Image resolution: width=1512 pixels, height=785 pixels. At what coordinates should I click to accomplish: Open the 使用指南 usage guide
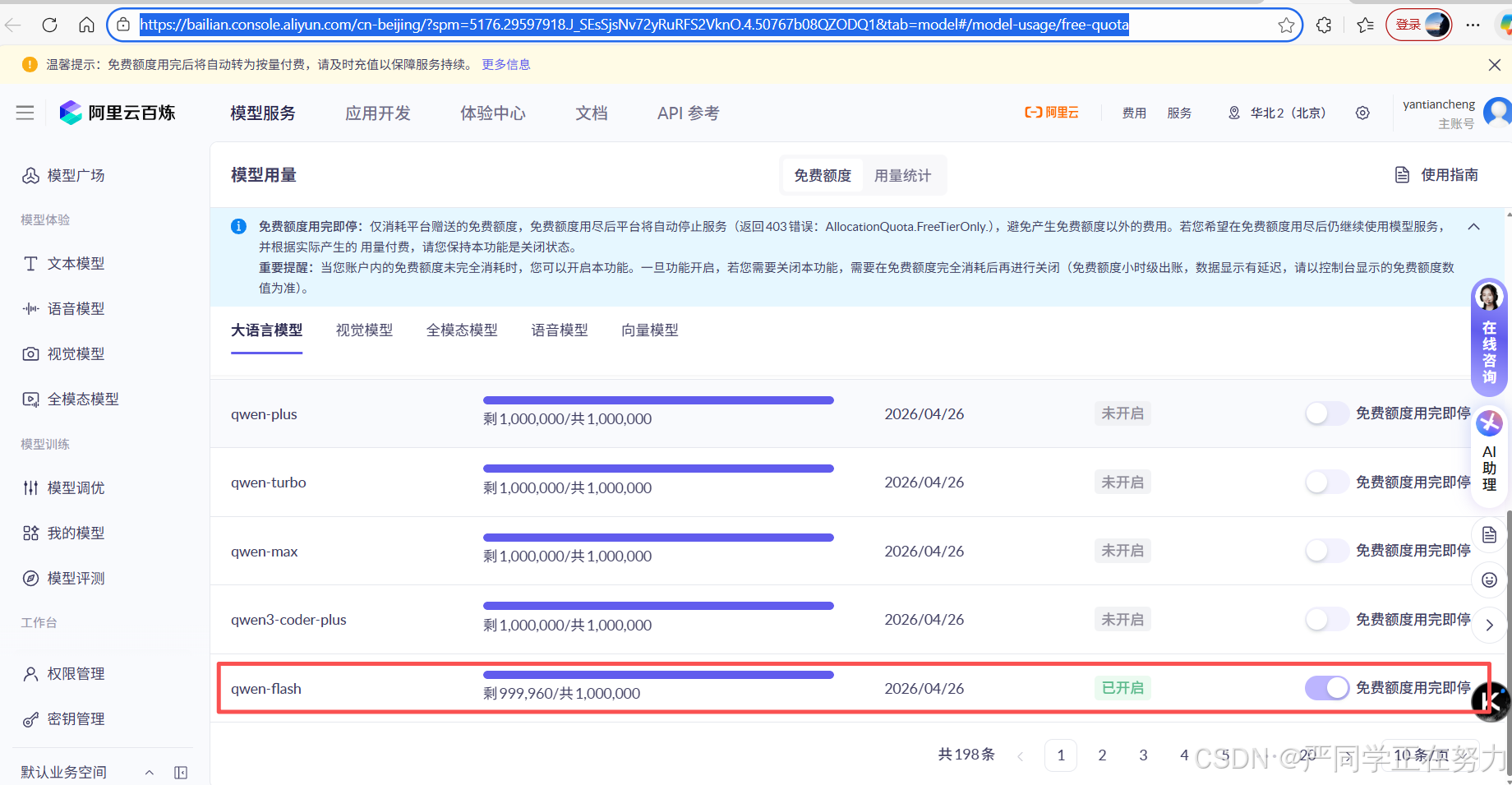(1437, 174)
